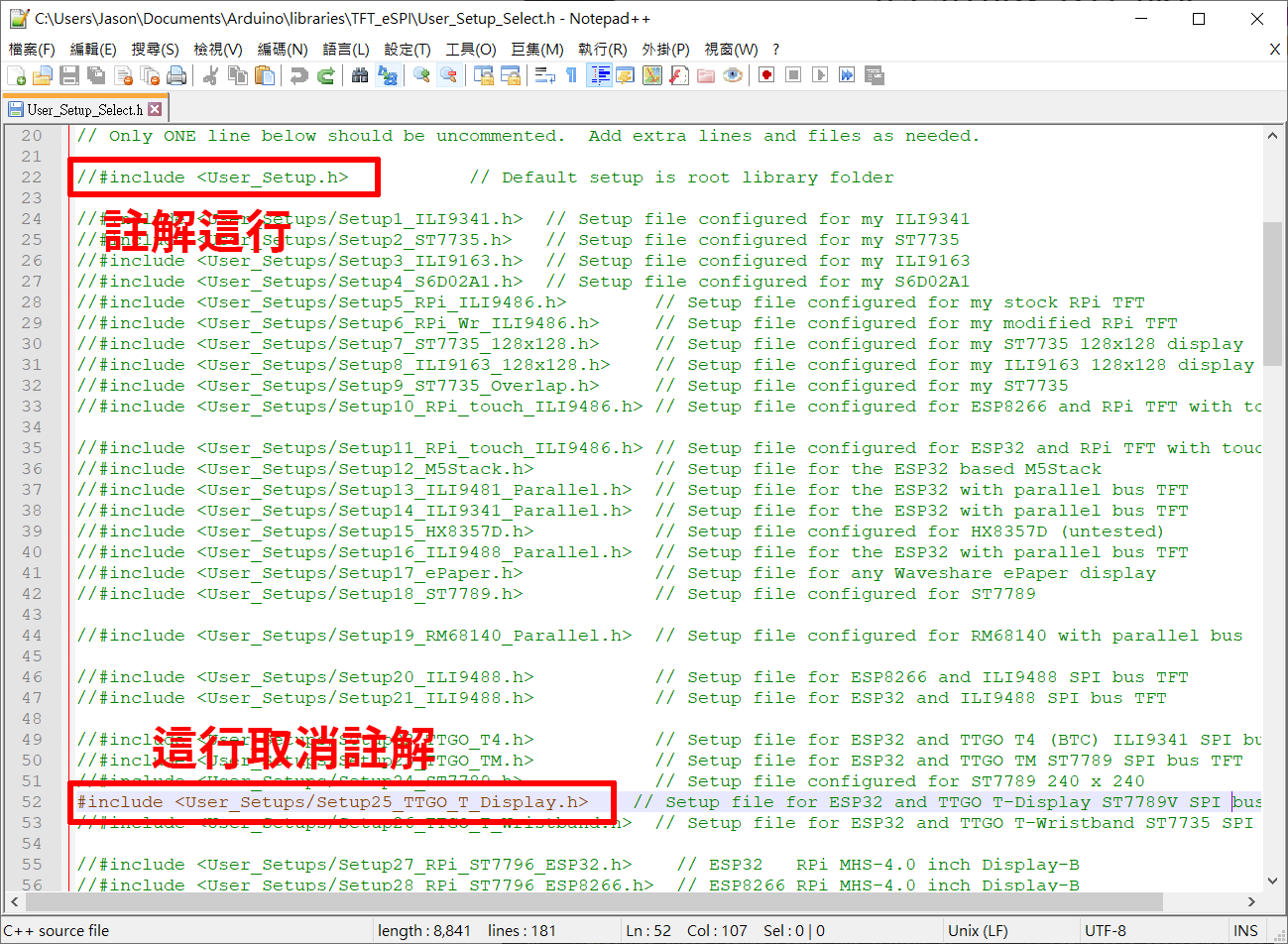Run the macro multiple times icon

[847, 75]
